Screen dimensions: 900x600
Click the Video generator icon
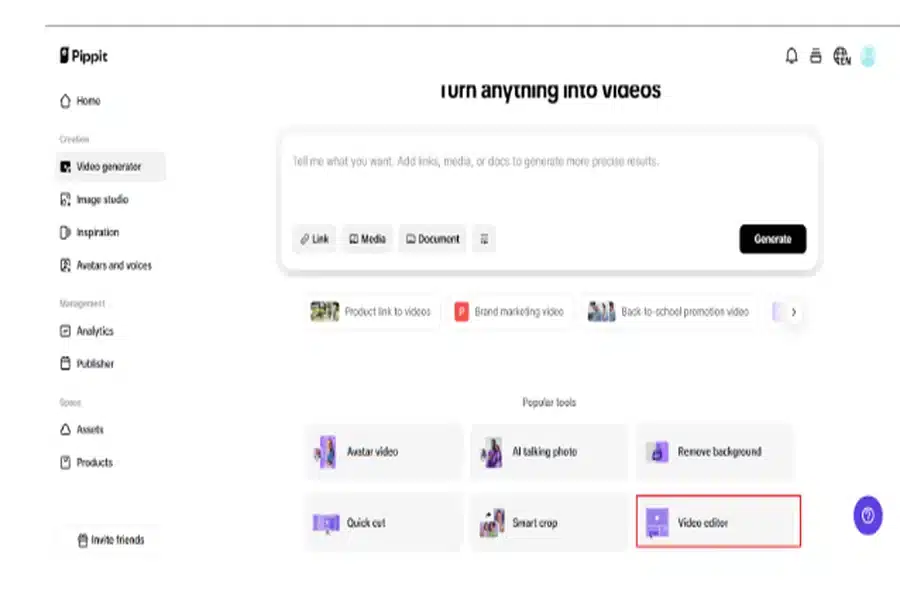coord(65,167)
